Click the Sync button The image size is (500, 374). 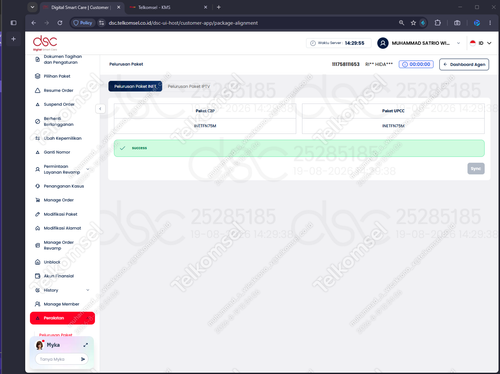[476, 169]
